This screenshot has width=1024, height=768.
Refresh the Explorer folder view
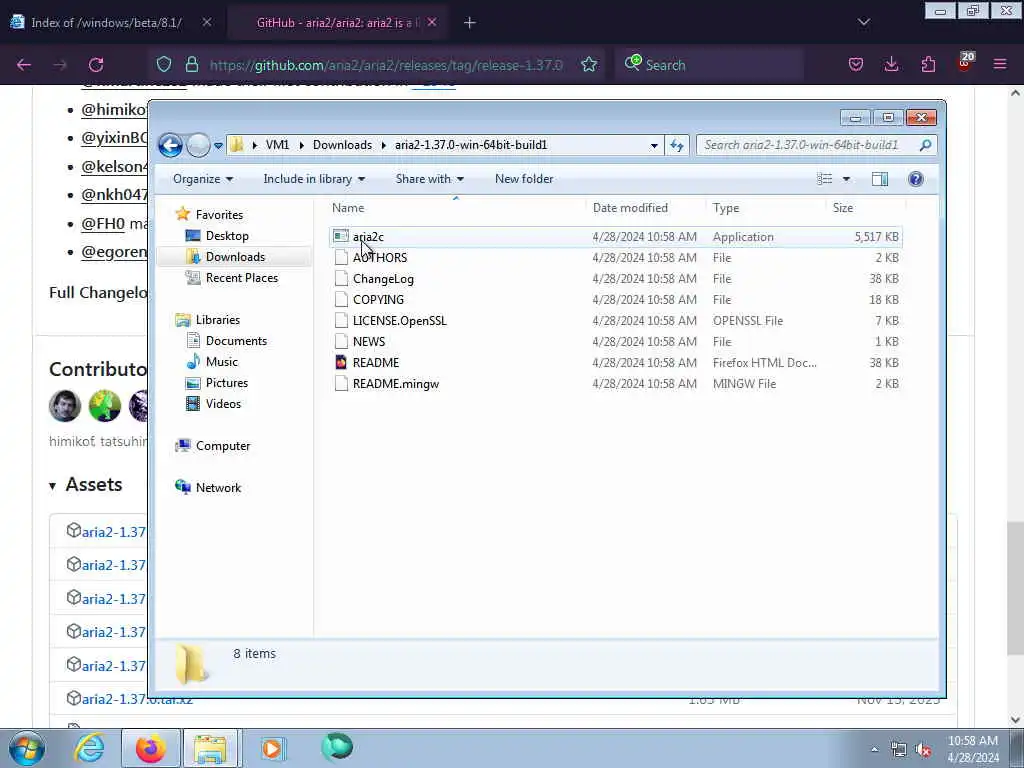677,146
